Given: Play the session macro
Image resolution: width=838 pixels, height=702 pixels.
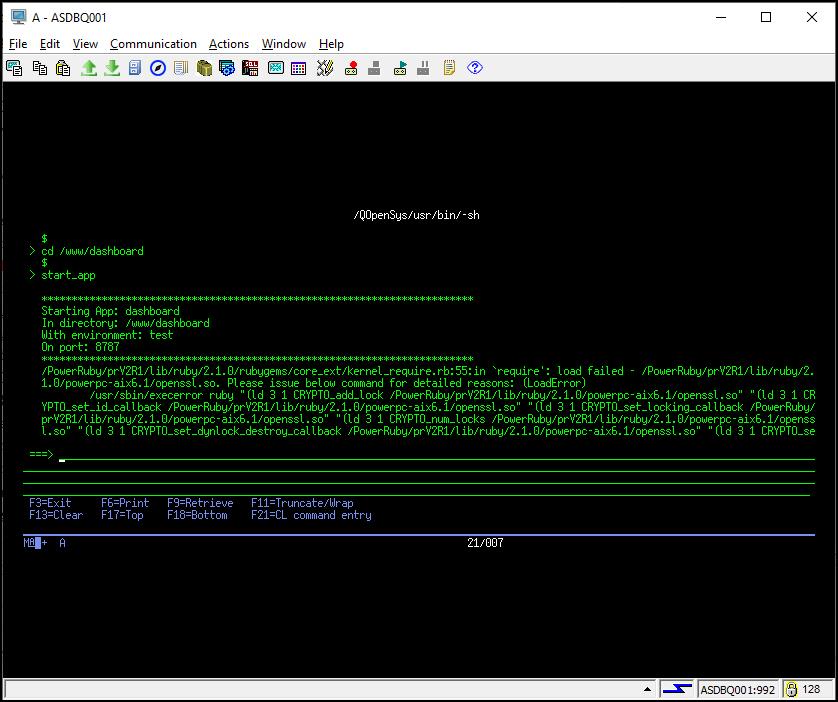Looking at the screenshot, I should point(398,68).
